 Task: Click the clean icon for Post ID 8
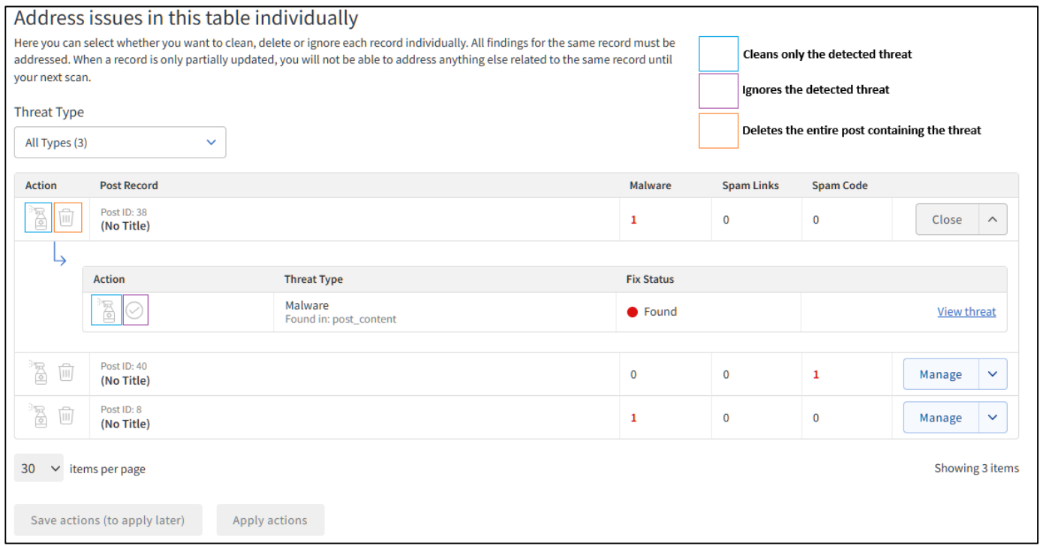(38, 416)
